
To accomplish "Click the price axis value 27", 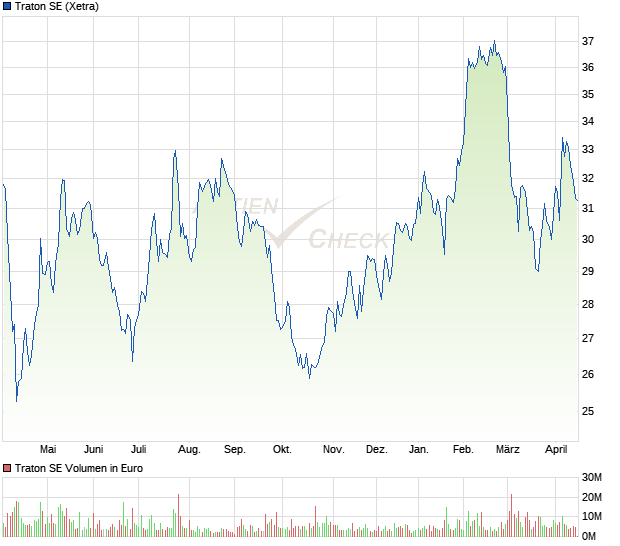I will click(588, 338).
